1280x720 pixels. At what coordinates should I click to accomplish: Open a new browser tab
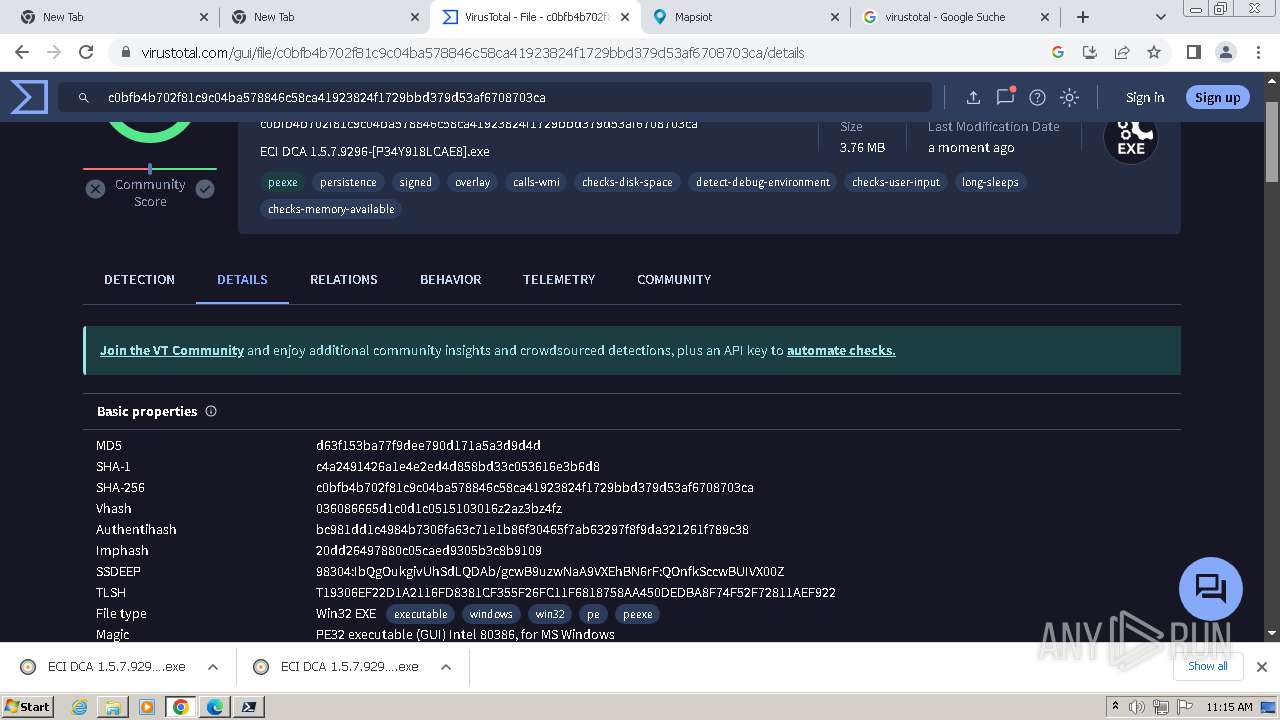[1083, 17]
